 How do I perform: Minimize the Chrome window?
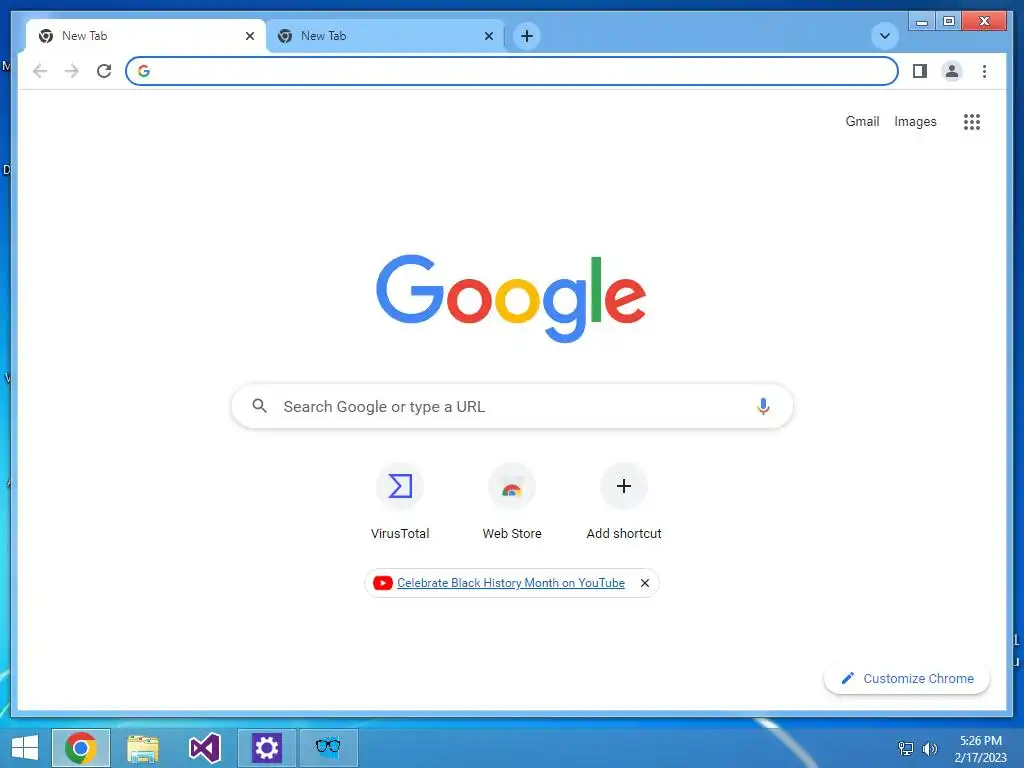click(x=921, y=21)
